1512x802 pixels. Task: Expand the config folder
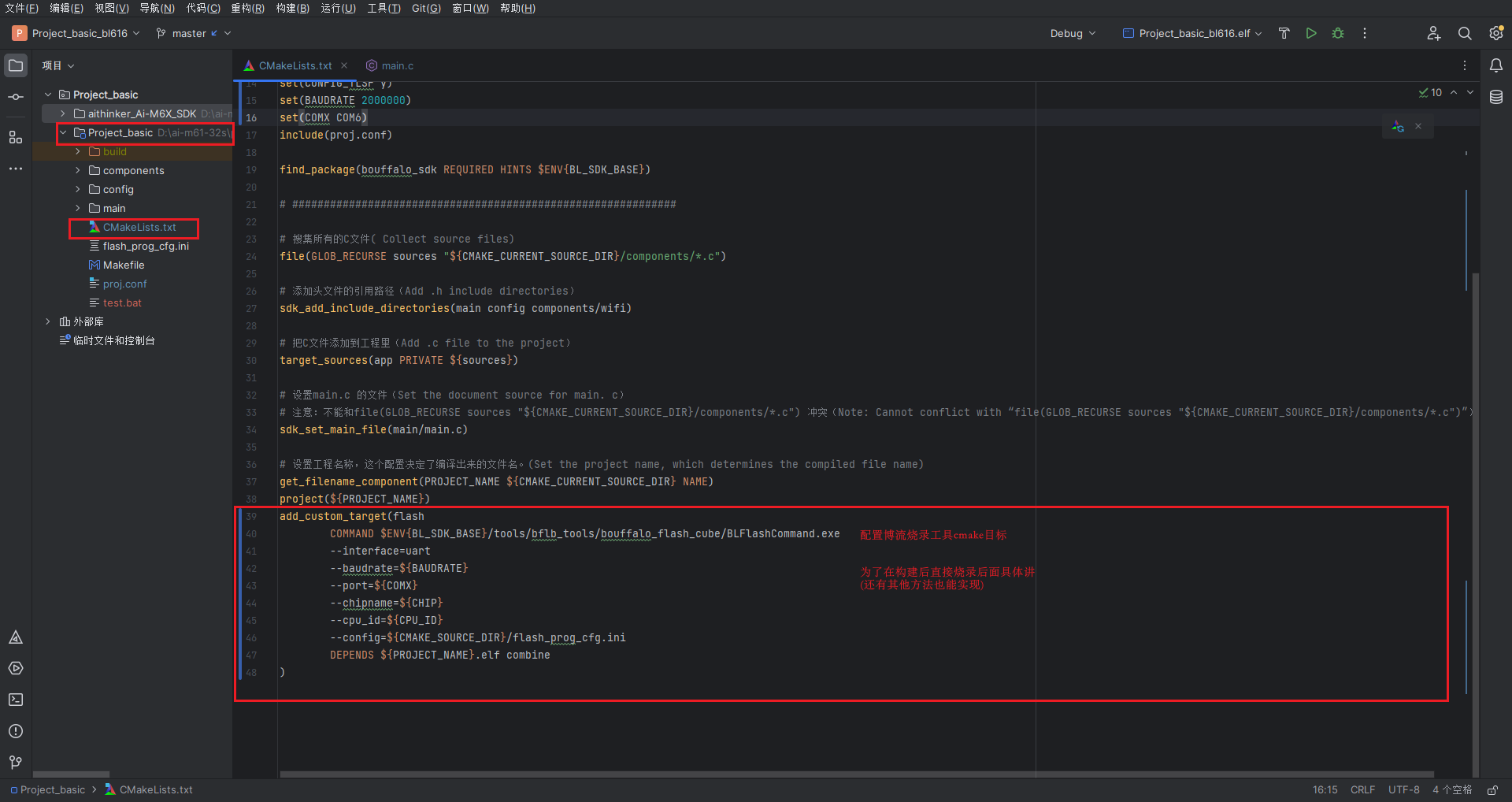click(78, 189)
